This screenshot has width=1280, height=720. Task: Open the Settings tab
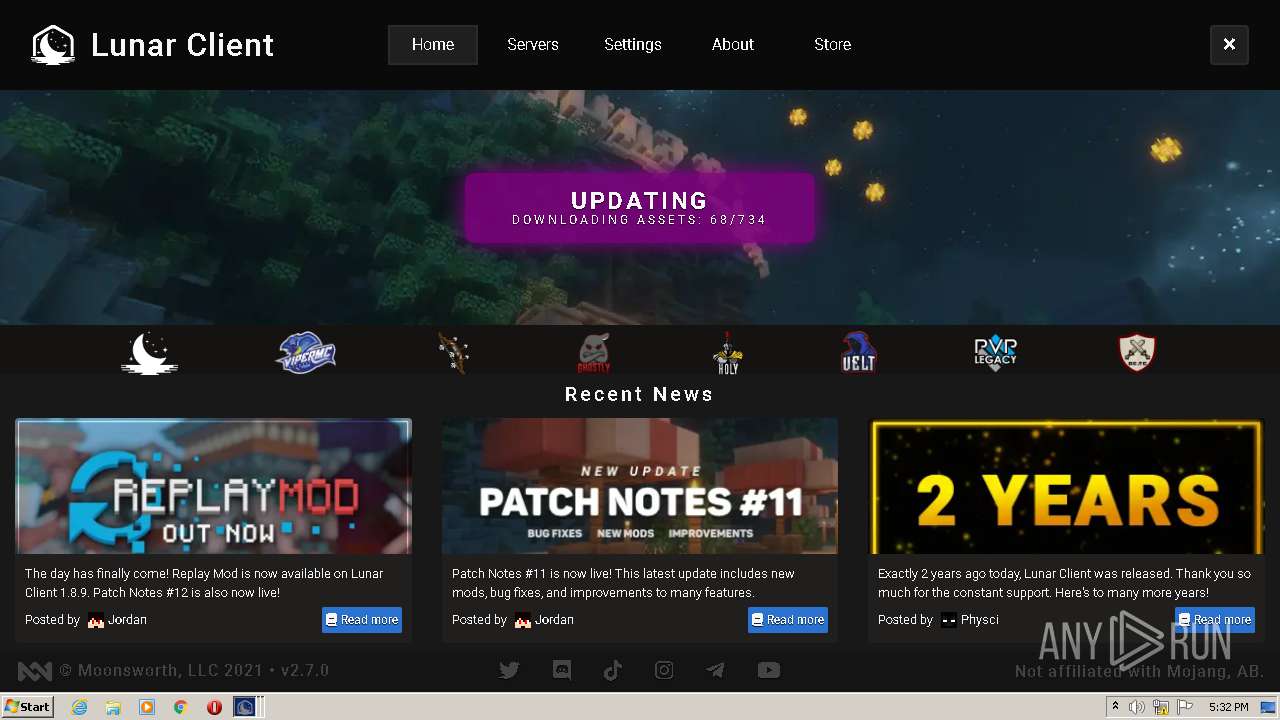point(633,45)
